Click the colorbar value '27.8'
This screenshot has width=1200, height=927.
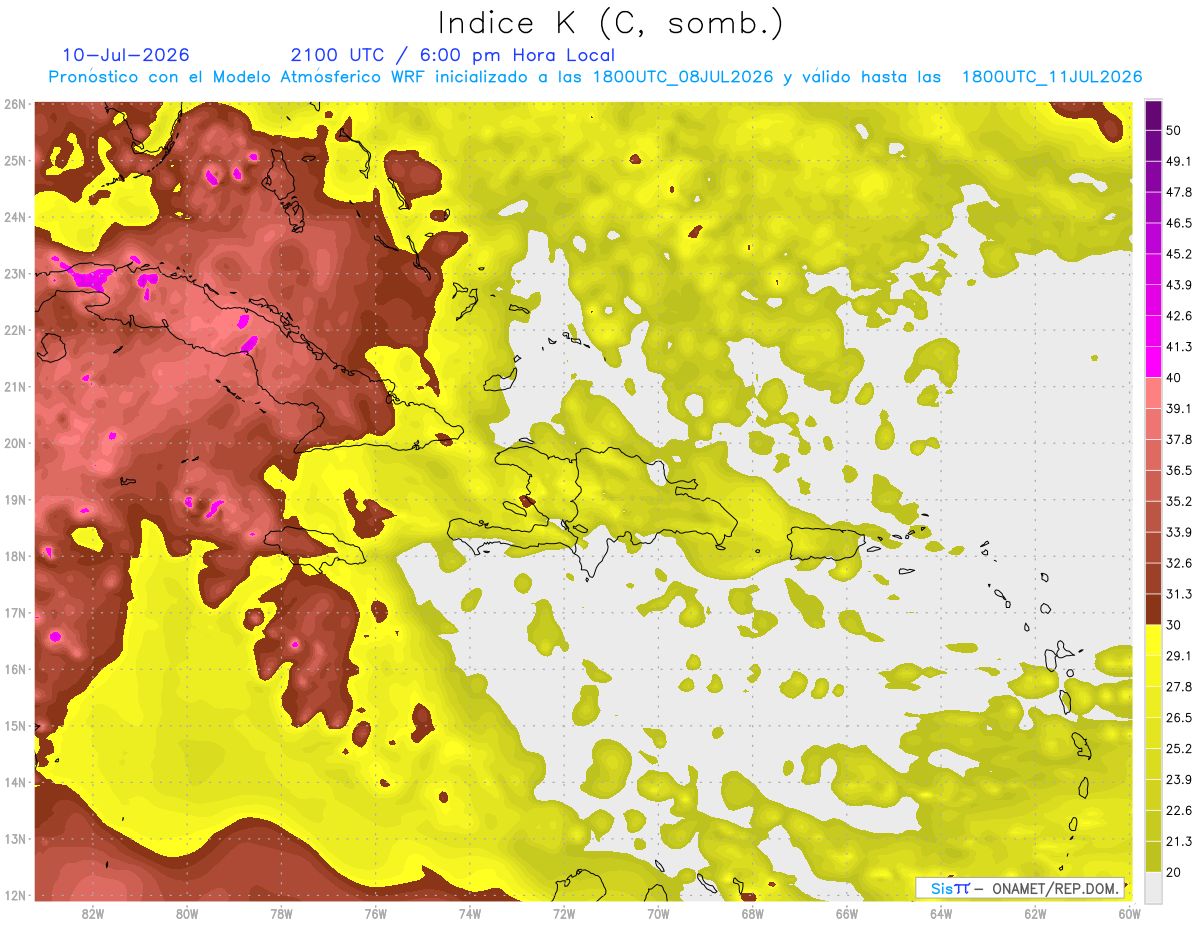point(1179,687)
